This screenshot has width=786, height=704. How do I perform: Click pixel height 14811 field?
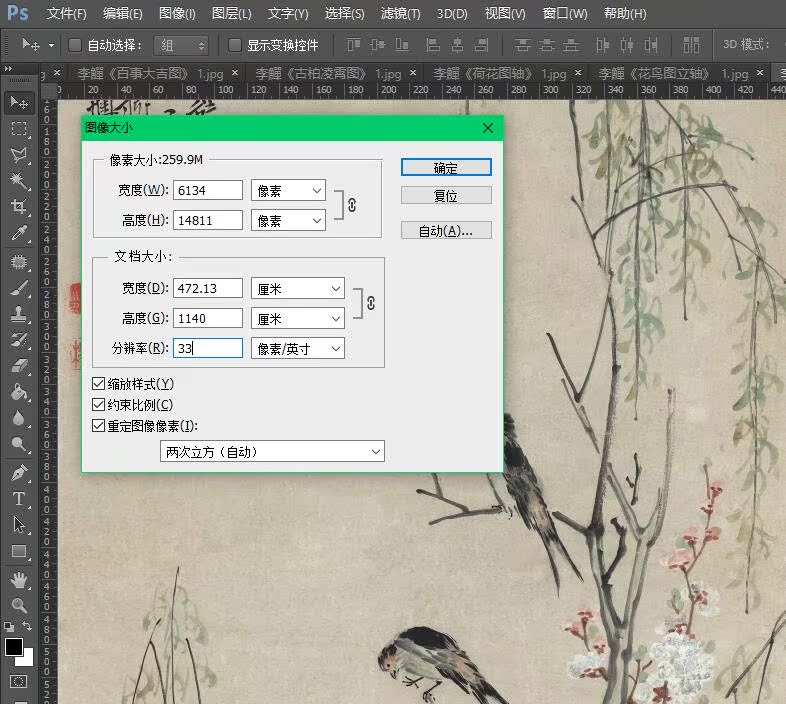click(208, 221)
